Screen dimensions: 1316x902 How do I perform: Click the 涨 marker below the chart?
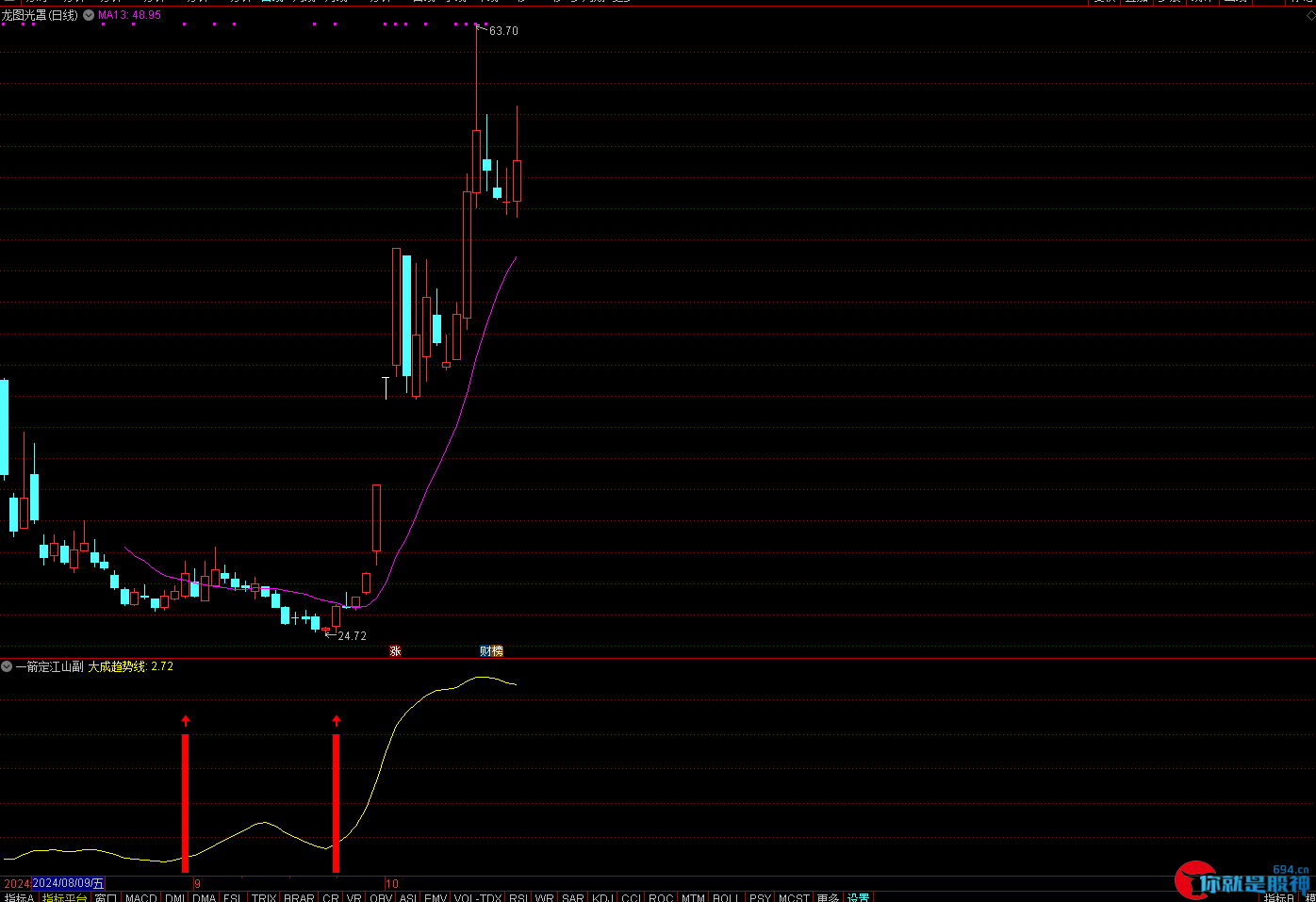[395, 650]
